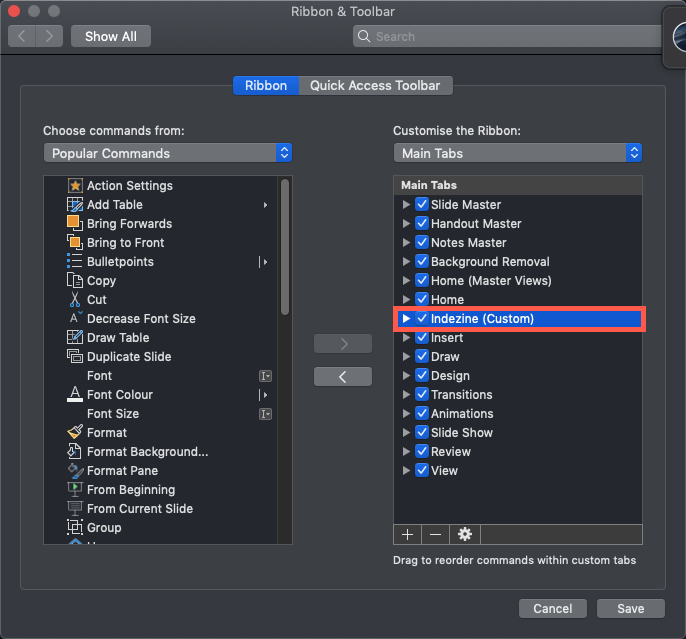This screenshot has height=639, width=686.
Task: Open the Add Table submenu arrow
Action: [x=265, y=205]
